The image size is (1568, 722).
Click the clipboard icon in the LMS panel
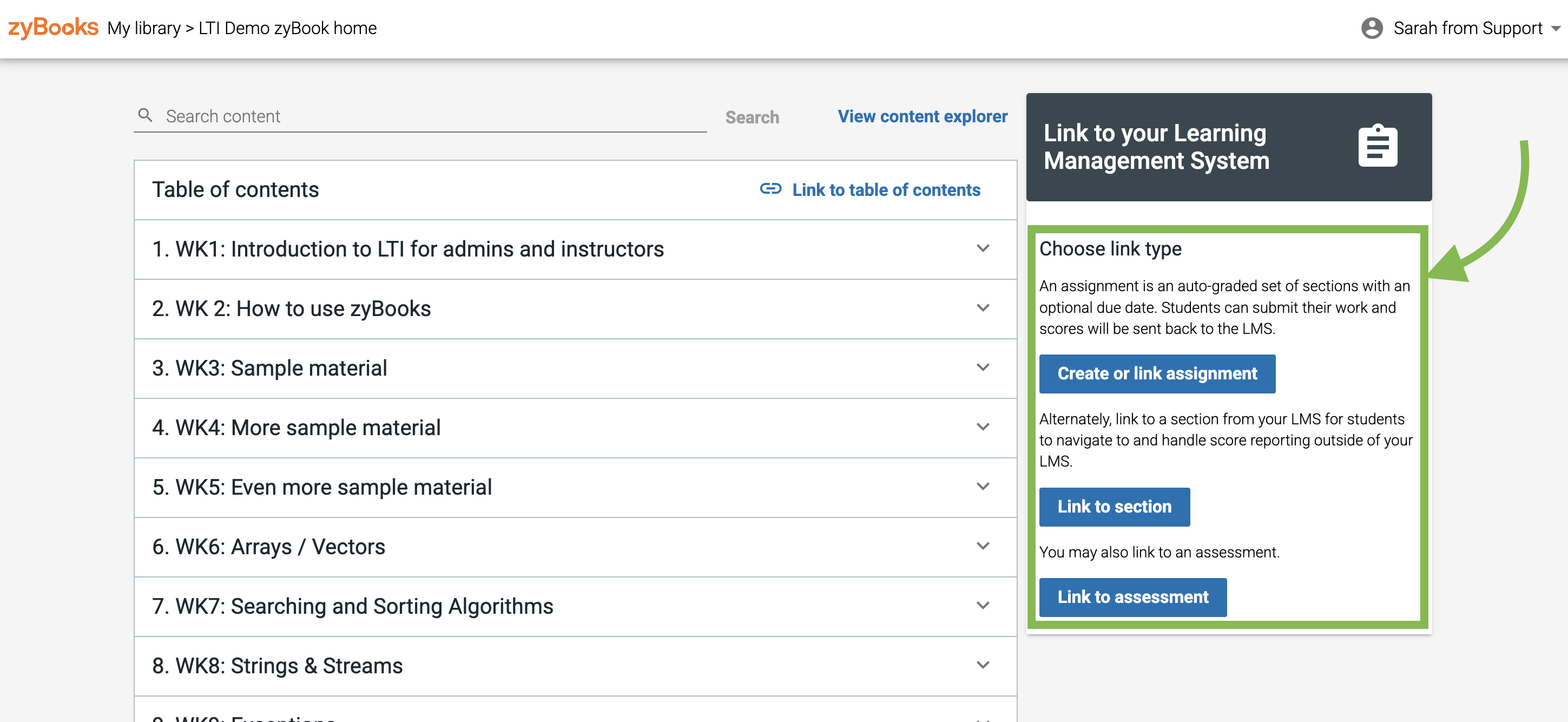tap(1378, 146)
